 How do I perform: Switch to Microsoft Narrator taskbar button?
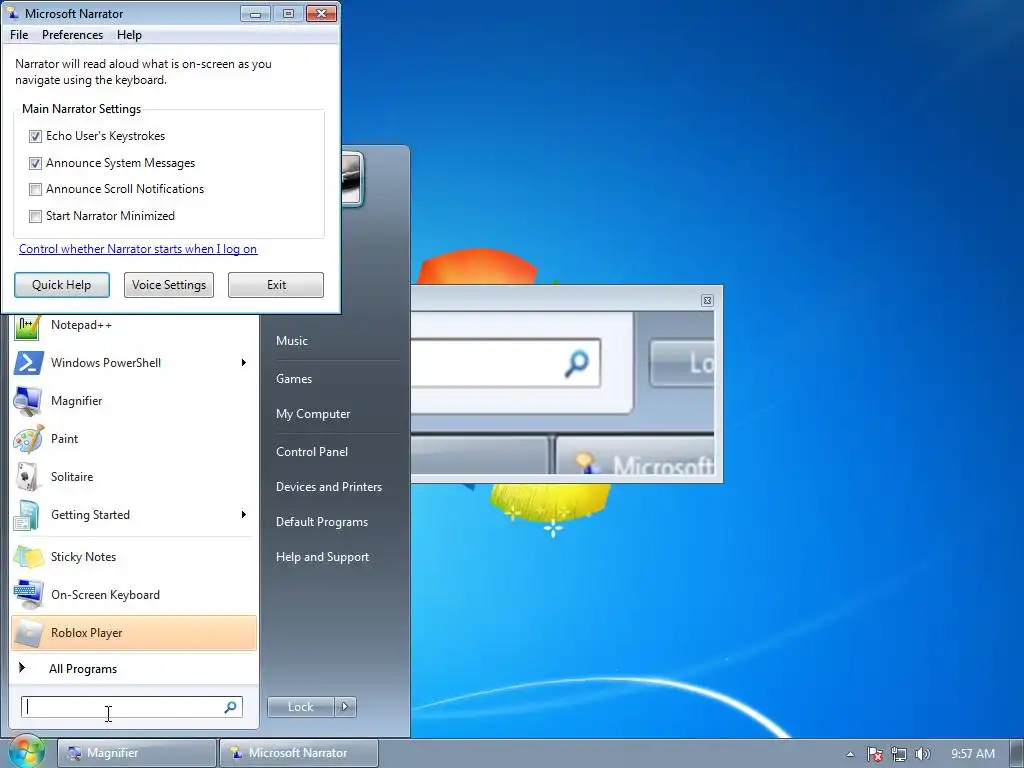298,753
